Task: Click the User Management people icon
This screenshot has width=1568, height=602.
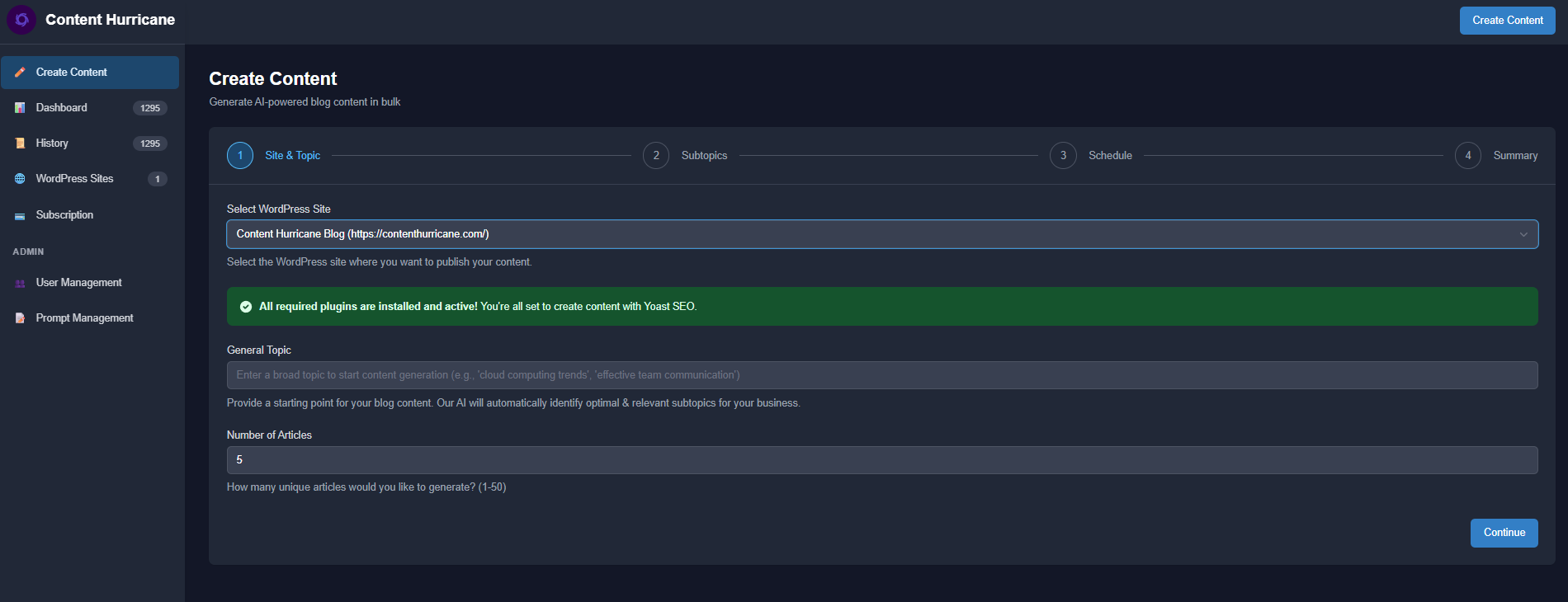Action: point(20,284)
